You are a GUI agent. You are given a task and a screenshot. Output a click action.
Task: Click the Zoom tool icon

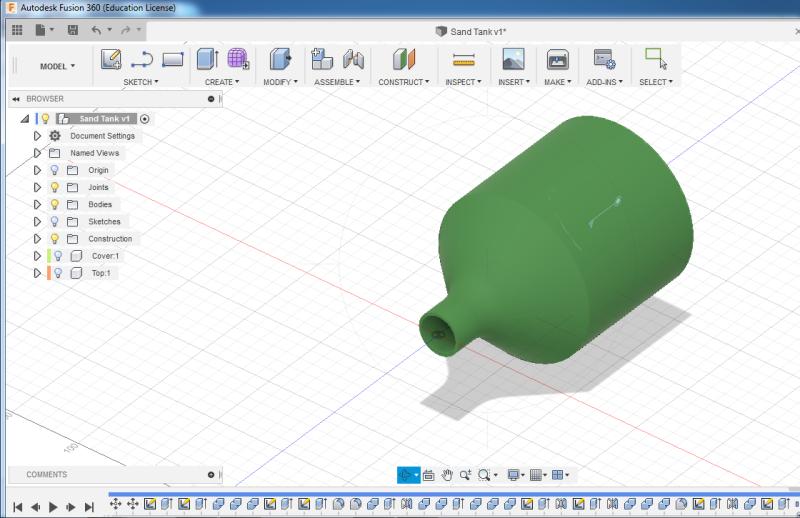pyautogui.click(x=465, y=475)
